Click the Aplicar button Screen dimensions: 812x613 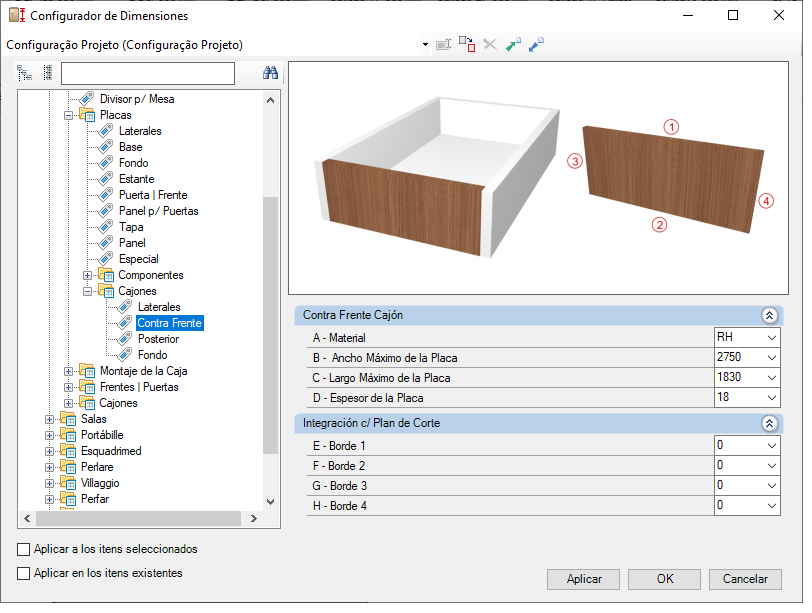coord(584,579)
